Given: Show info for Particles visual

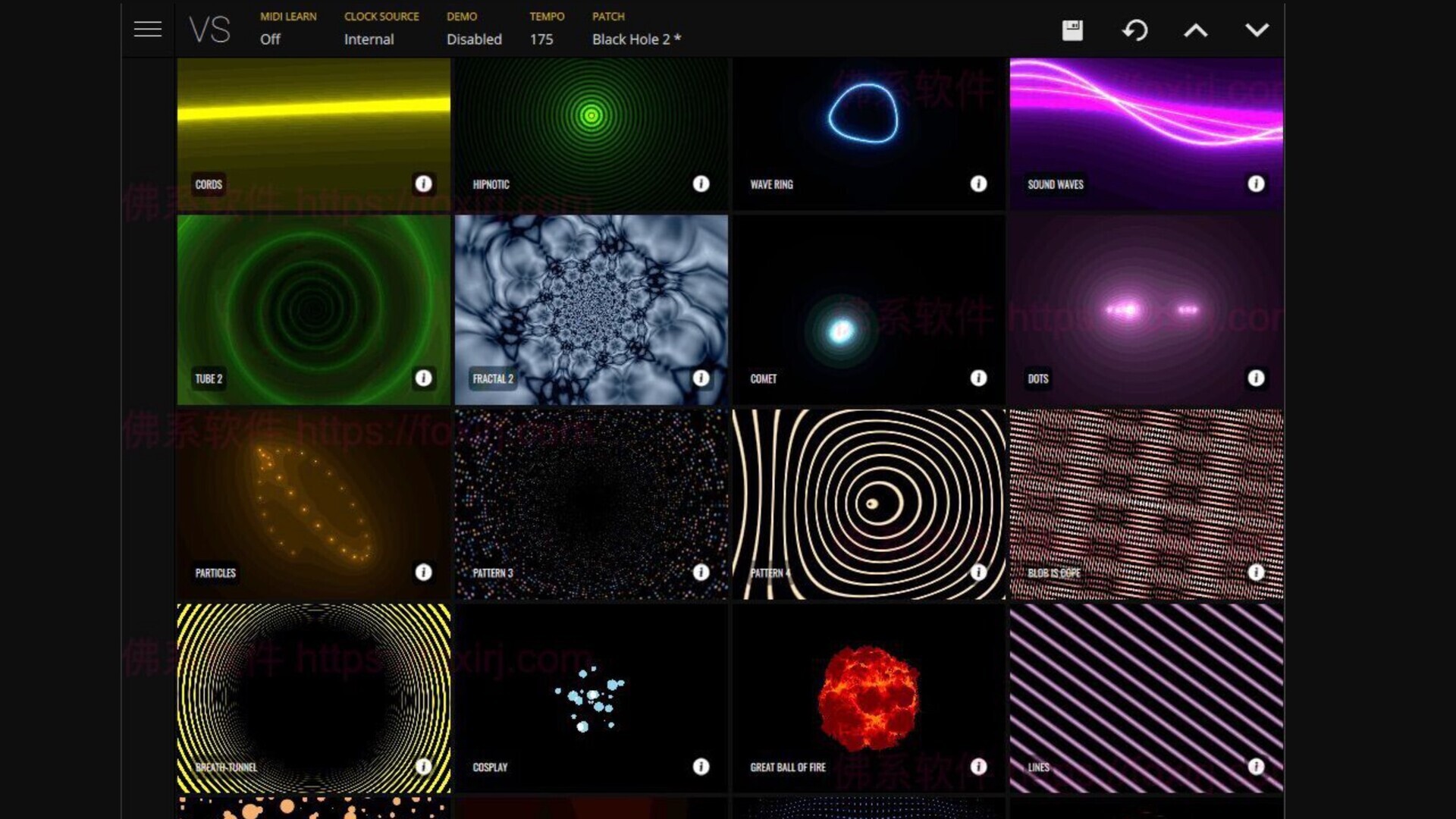Looking at the screenshot, I should (423, 572).
